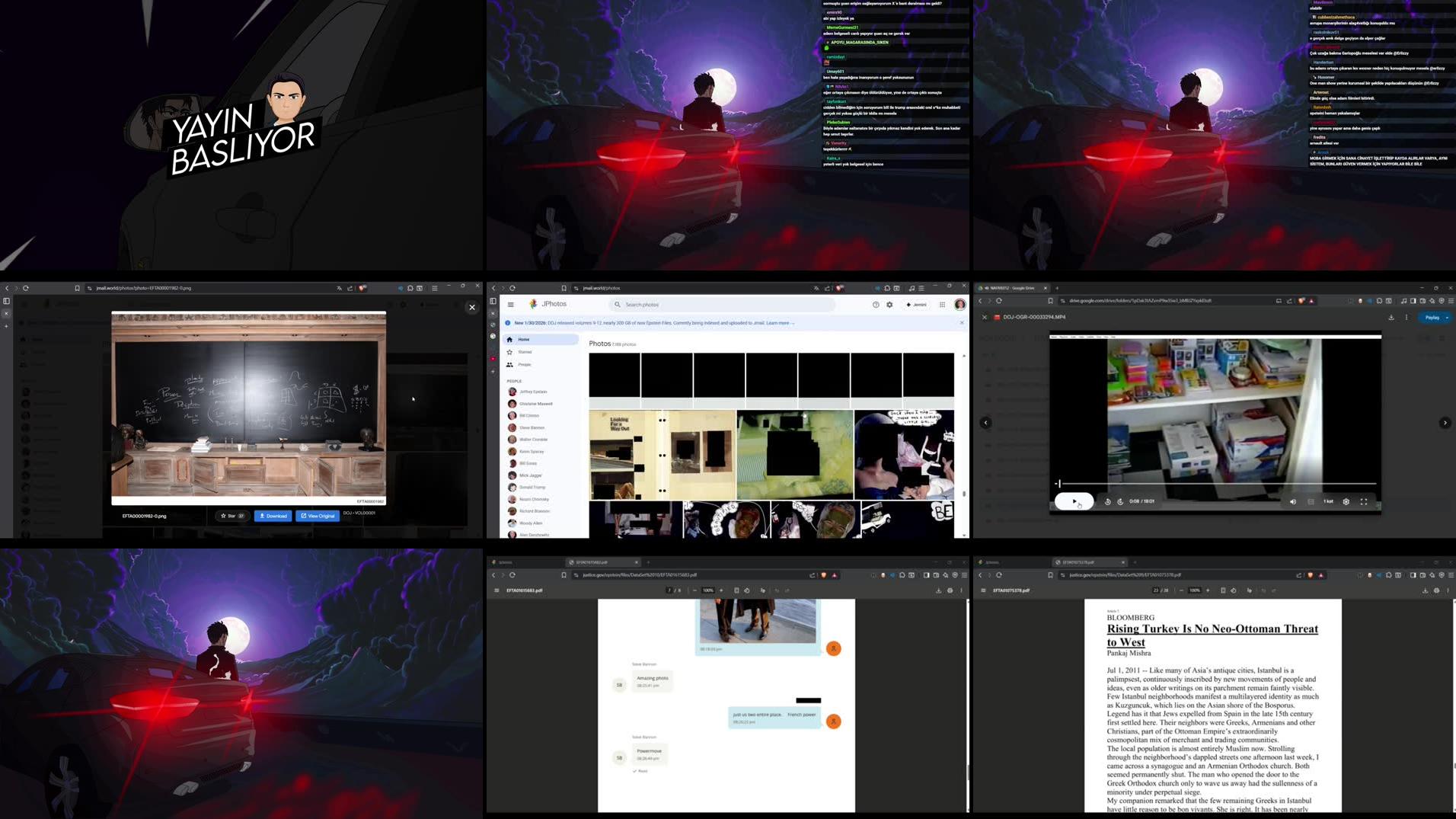Rotate the page in the EFTA01615683.pdf viewer

(x=747, y=590)
